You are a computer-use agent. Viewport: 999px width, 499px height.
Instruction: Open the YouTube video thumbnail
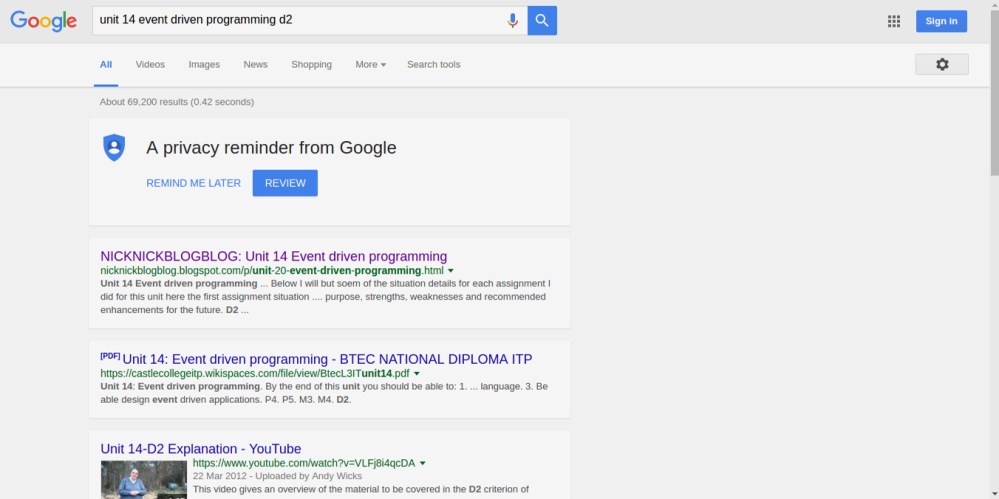coord(143,479)
